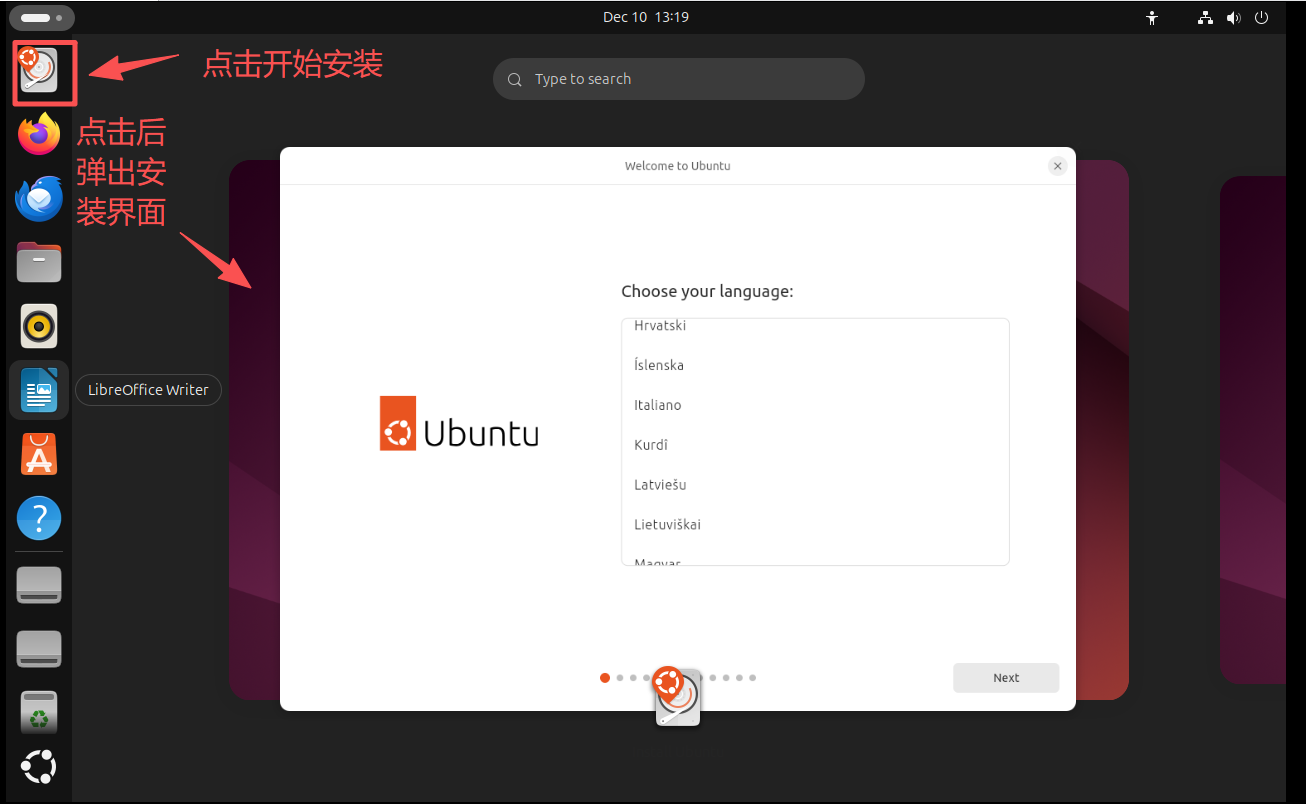Open the accessibility menu in top bar
The image size is (1306, 804).
pyautogui.click(x=1152, y=17)
